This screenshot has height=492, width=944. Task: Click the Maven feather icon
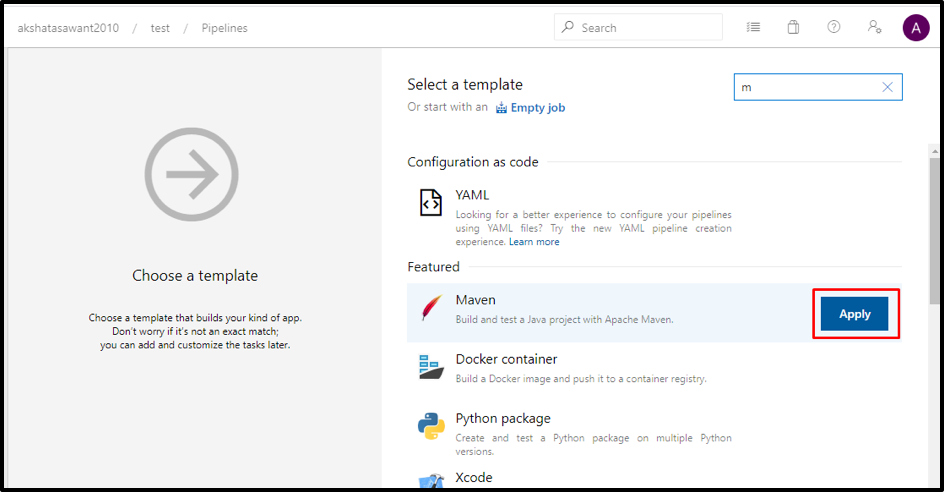click(x=430, y=309)
